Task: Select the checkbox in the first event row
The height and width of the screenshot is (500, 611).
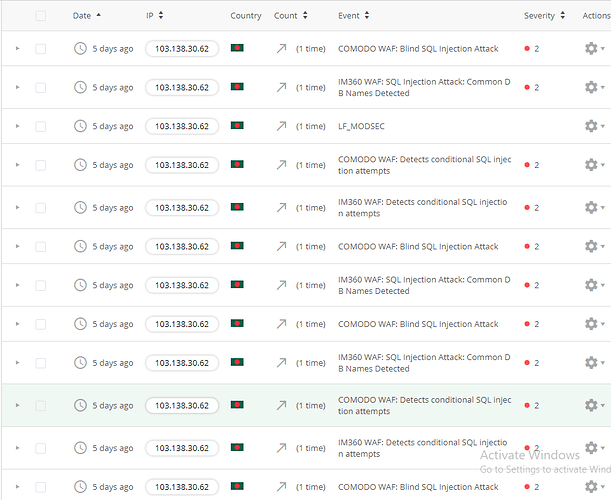Action: pos(41,49)
